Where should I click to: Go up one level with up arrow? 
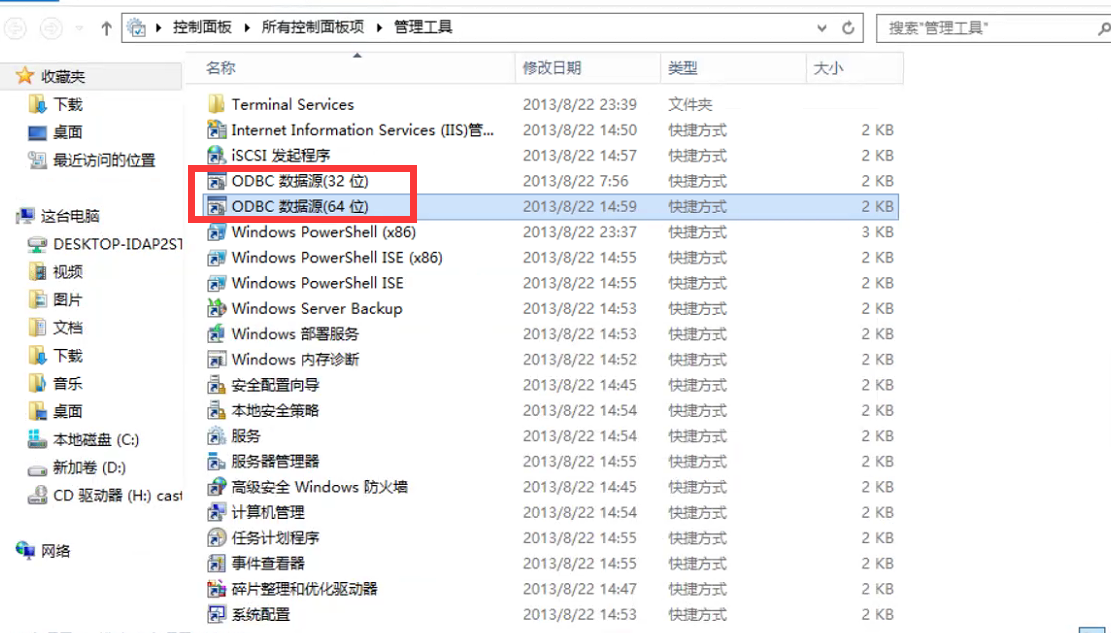click(x=106, y=28)
